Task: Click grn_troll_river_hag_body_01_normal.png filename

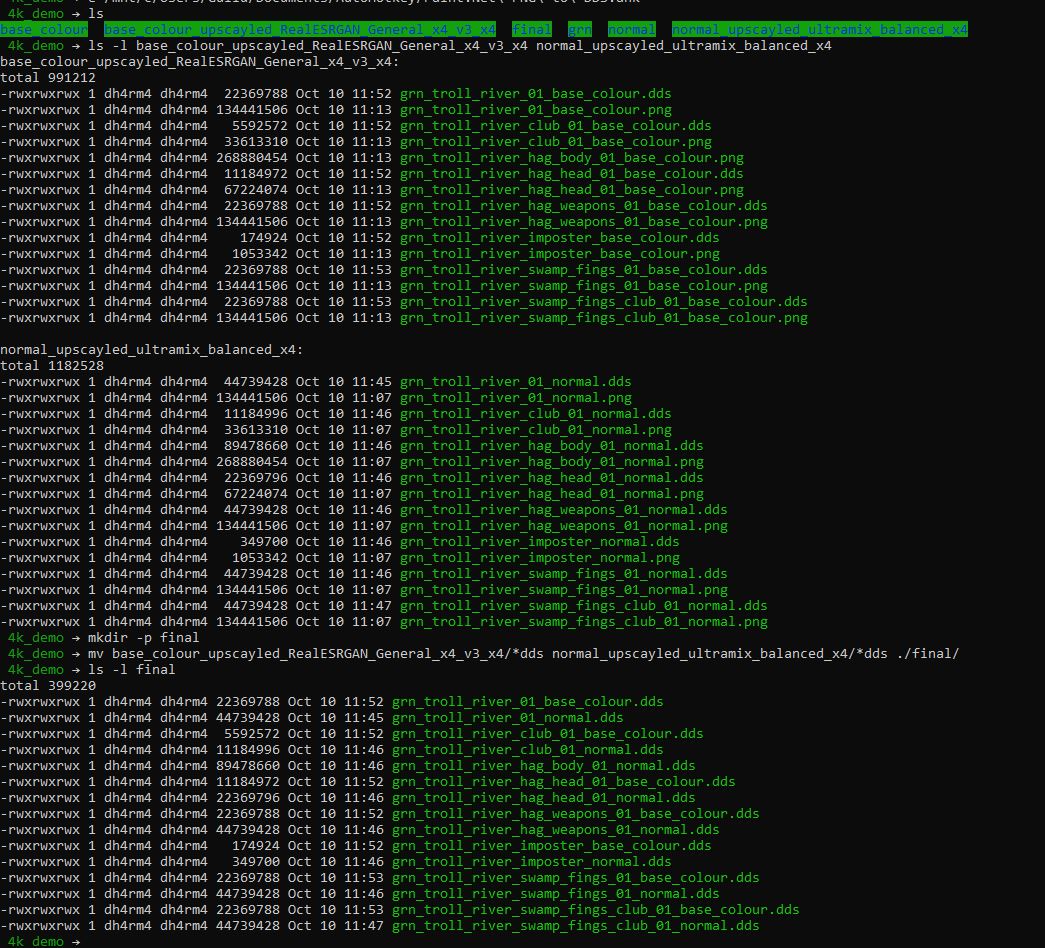Action: (x=552, y=462)
